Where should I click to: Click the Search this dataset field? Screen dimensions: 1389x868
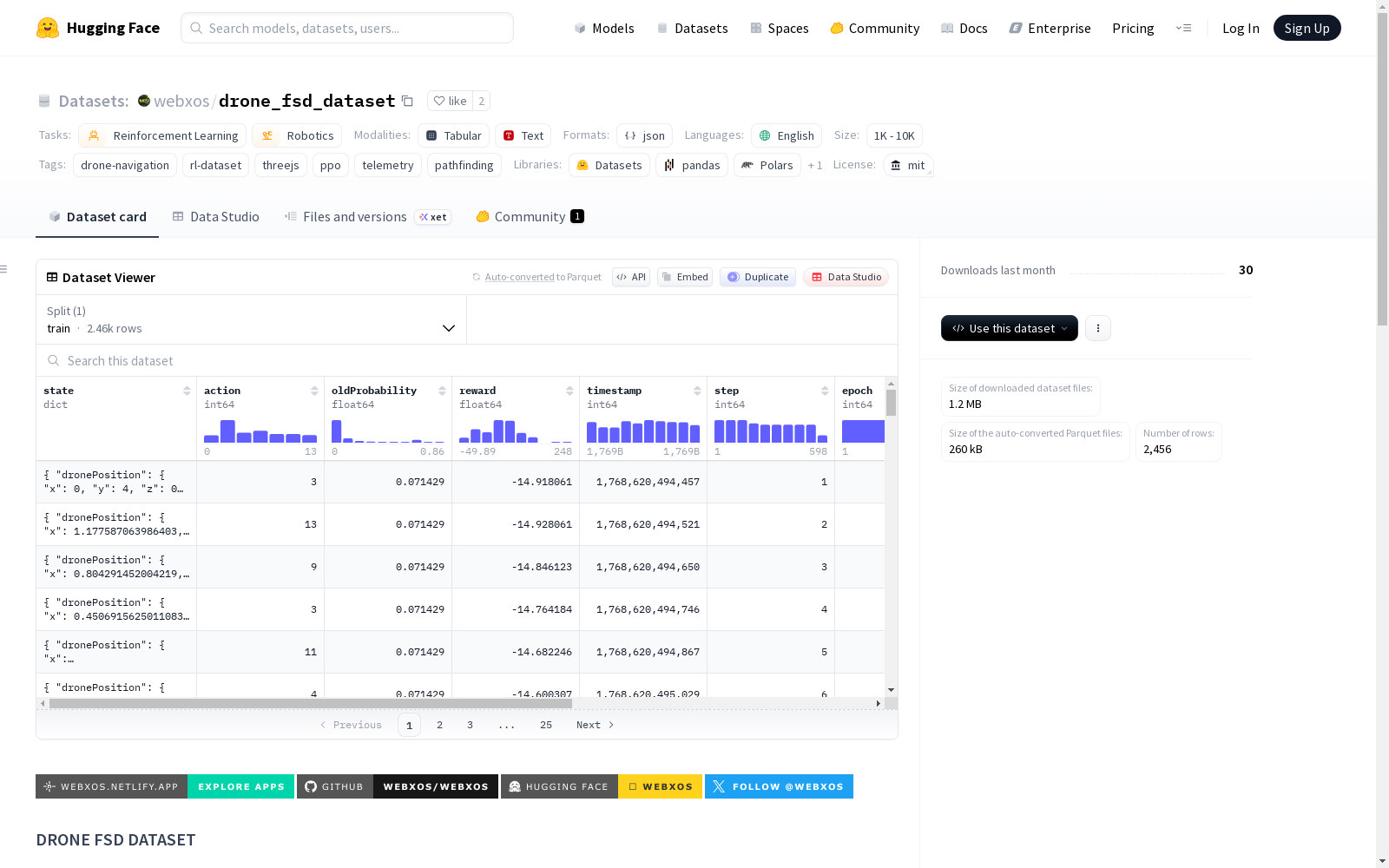tap(467, 360)
